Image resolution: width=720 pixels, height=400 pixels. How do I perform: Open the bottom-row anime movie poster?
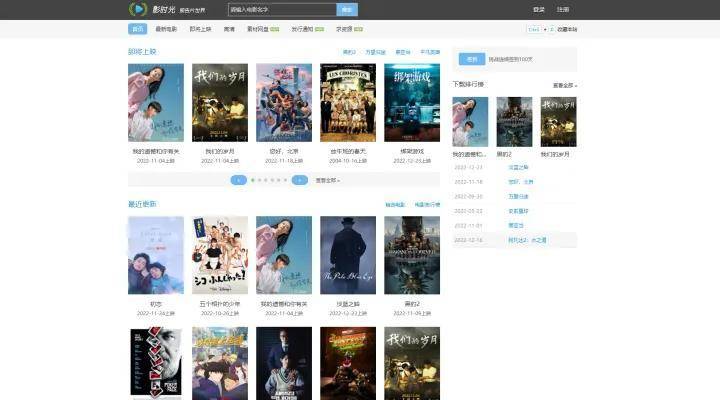pos(220,363)
